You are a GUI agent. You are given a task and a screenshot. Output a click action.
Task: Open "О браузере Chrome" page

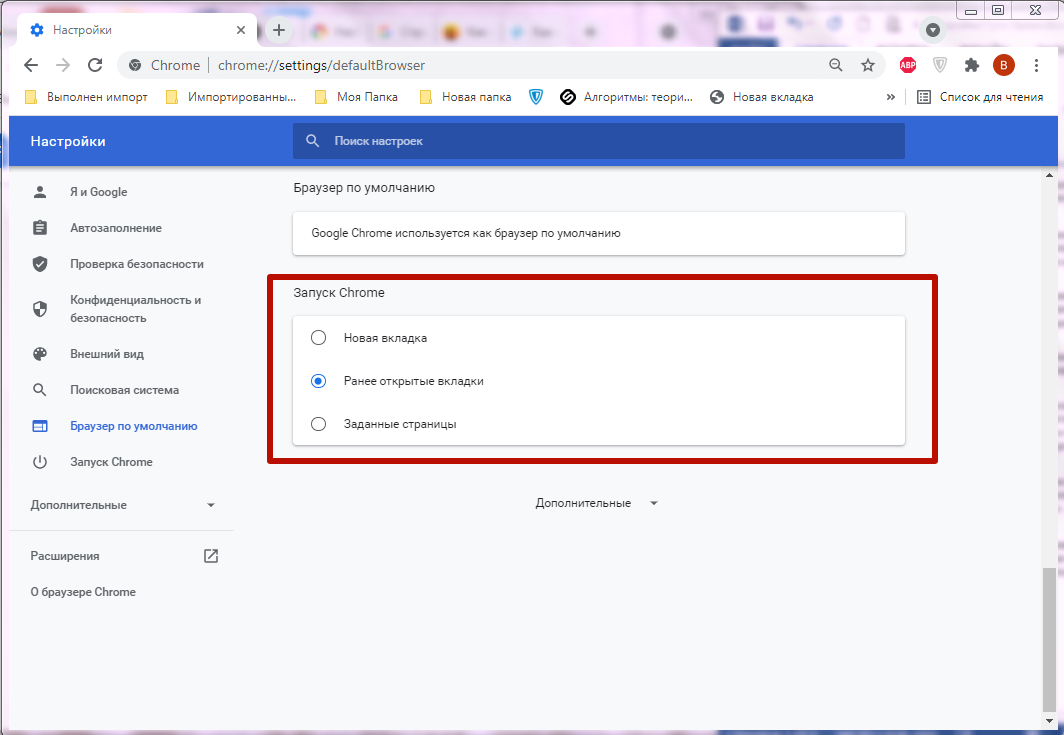[x=83, y=592]
